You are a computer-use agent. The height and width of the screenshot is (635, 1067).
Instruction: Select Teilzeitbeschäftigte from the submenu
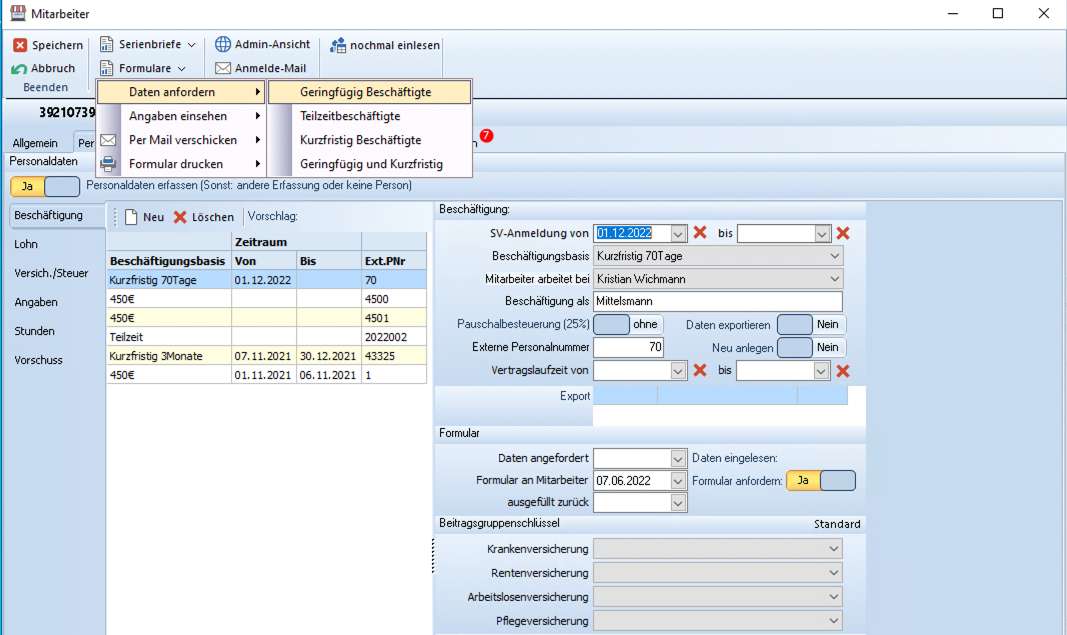pyautogui.click(x=350, y=116)
